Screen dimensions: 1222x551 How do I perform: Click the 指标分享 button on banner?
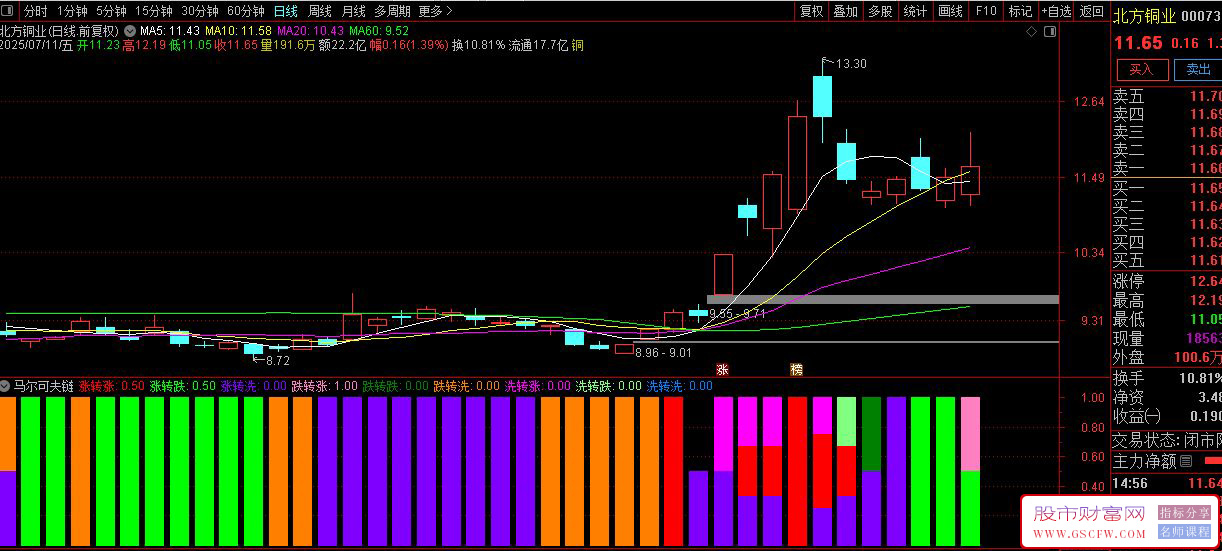click(1185, 513)
